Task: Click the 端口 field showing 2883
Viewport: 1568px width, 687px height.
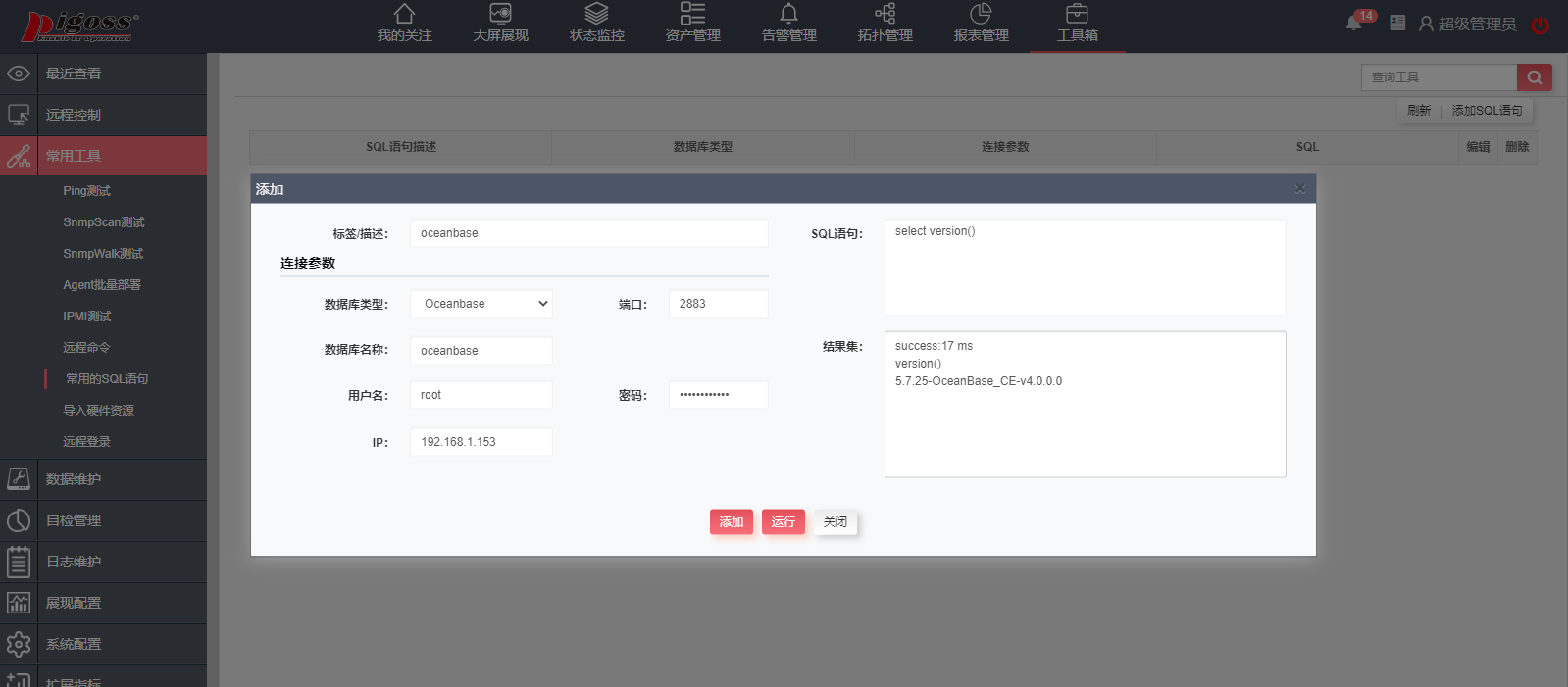Action: 718,304
